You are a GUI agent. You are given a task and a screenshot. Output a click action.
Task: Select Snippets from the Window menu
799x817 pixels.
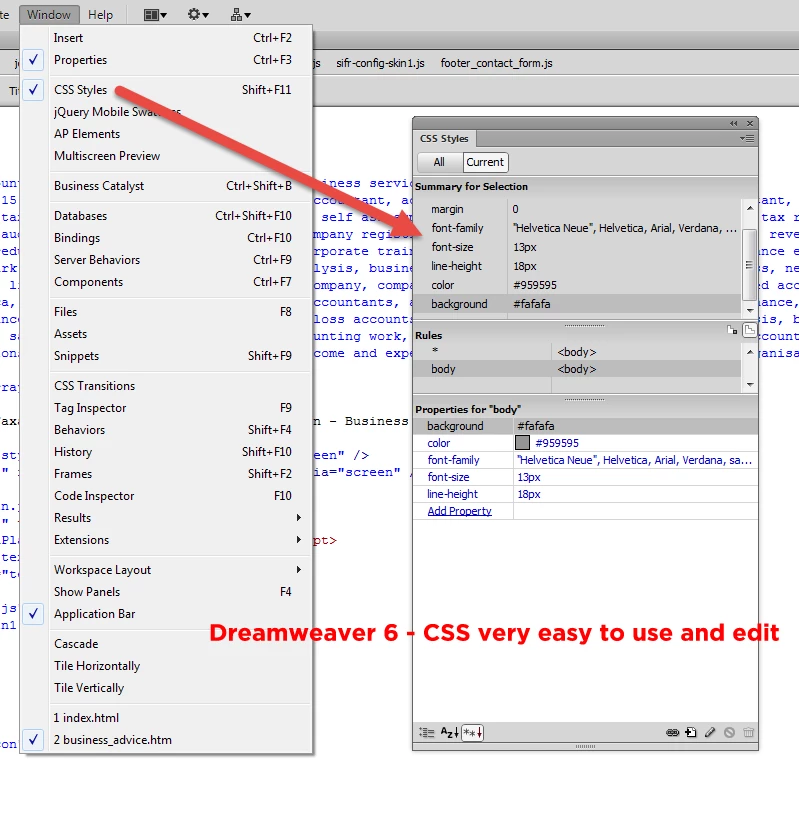[167, 356]
